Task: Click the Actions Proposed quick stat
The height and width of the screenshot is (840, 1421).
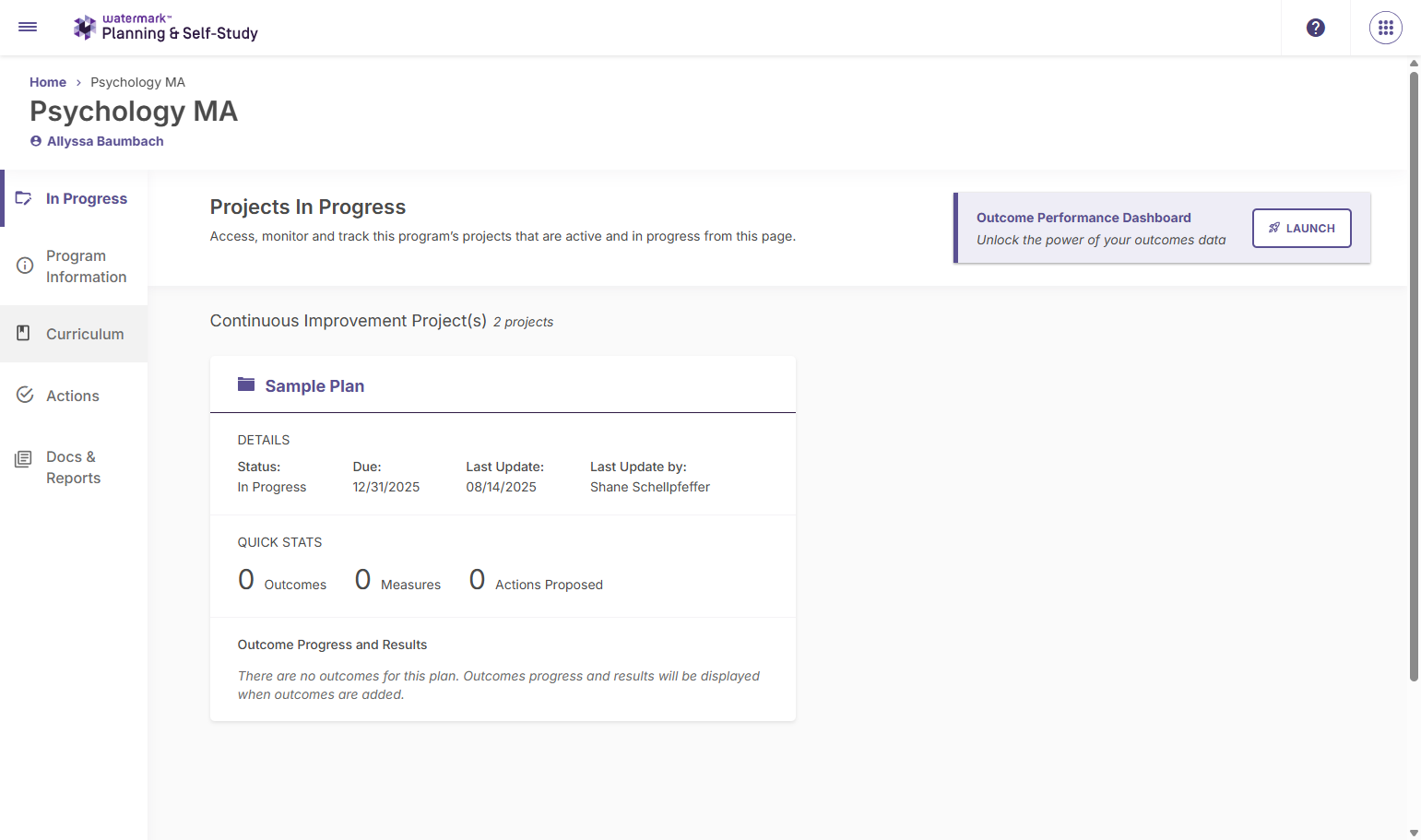Action: pos(536,580)
